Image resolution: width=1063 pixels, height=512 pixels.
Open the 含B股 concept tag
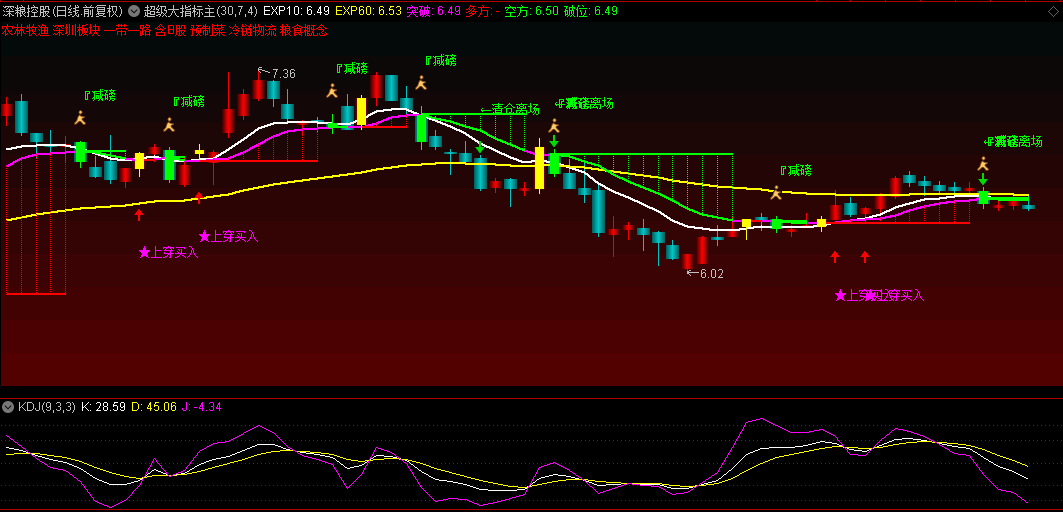click(169, 31)
